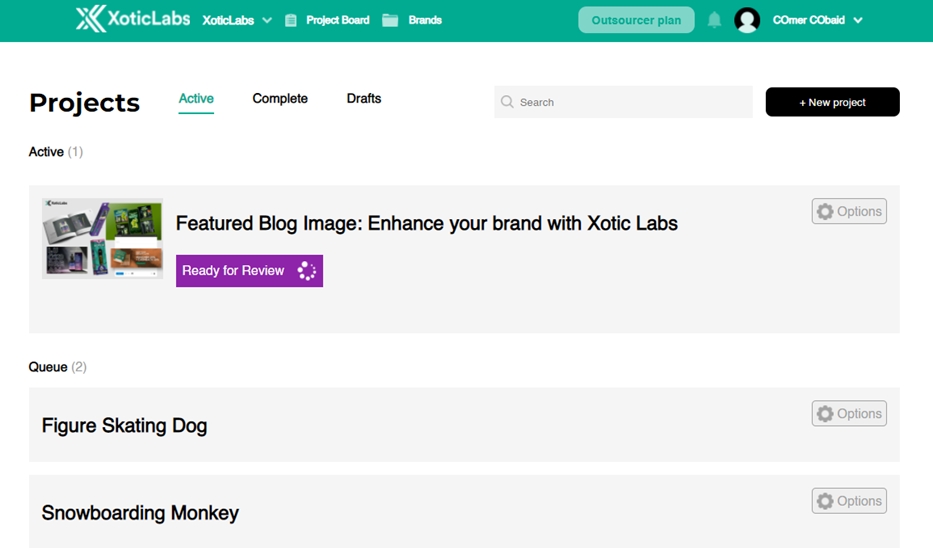Select the Active projects tab
This screenshot has width=933, height=548.
tap(196, 99)
